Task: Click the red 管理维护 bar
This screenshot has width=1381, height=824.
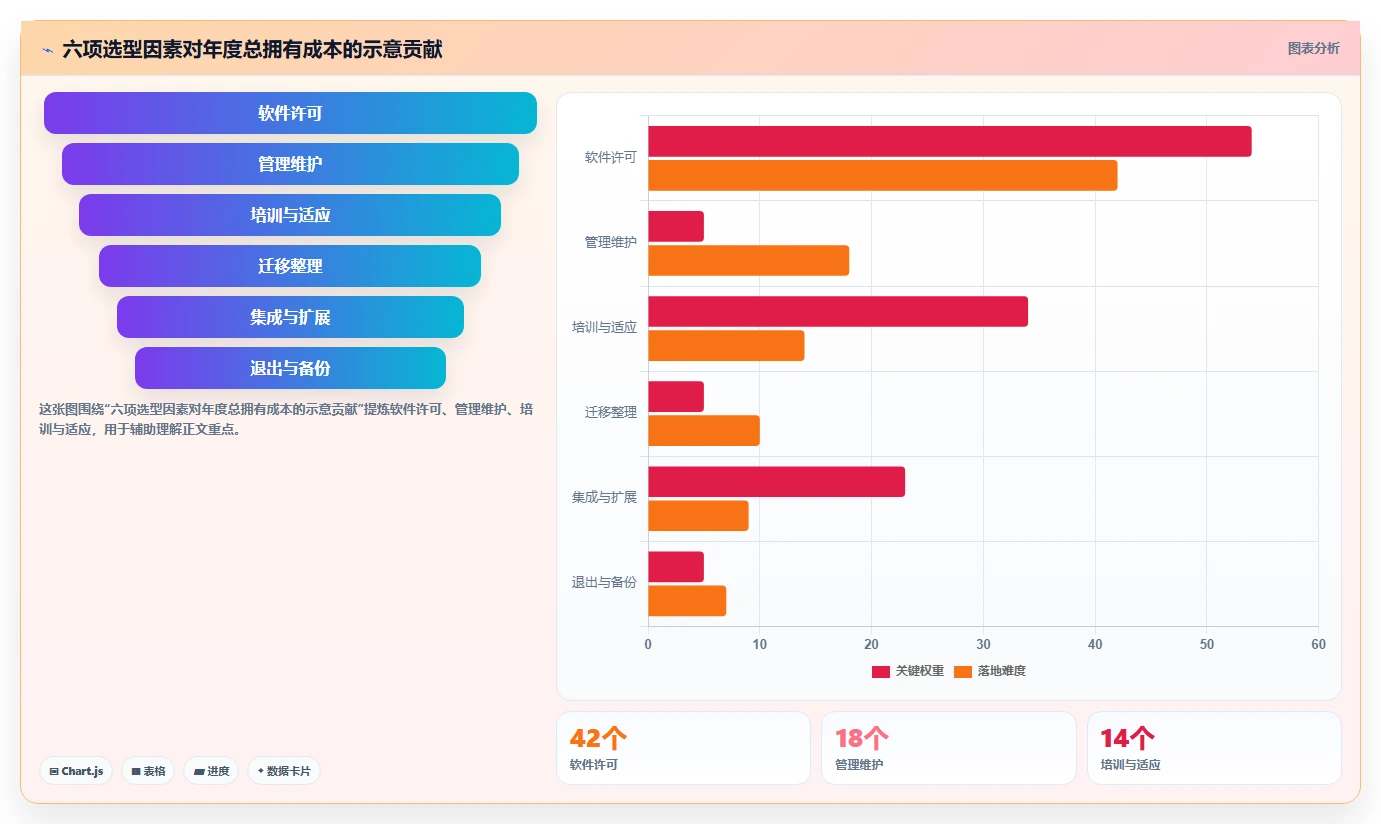Action: tap(676, 226)
